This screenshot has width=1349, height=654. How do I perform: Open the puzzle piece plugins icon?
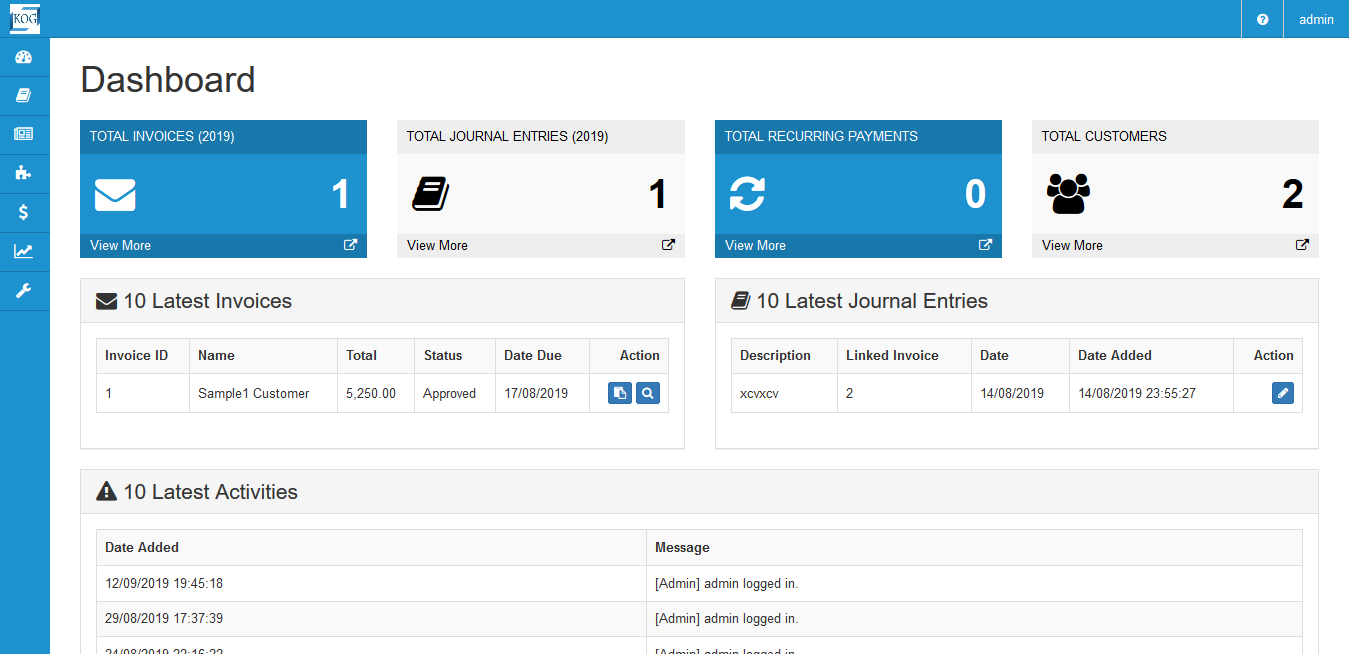[x=23, y=173]
